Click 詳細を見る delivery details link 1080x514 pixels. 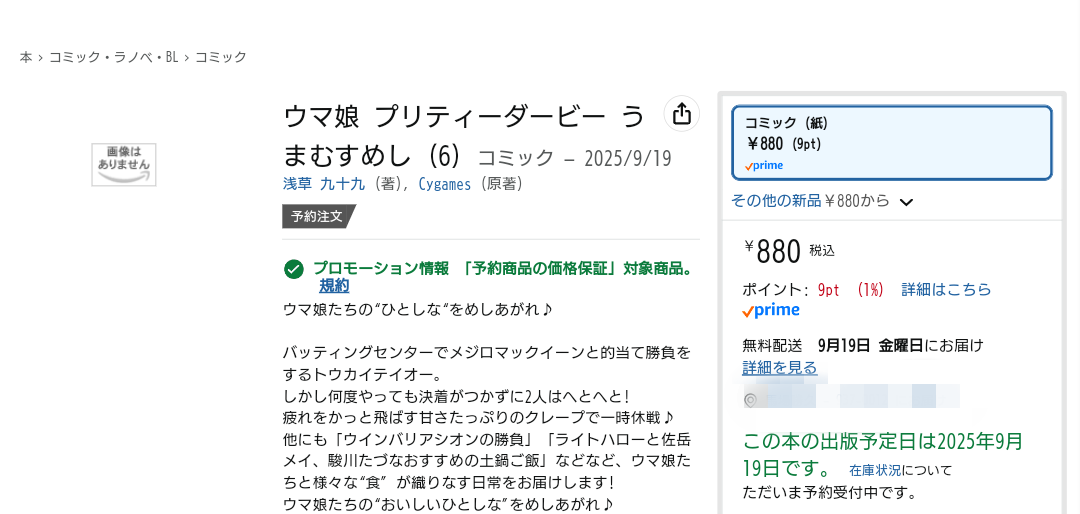[x=780, y=367]
